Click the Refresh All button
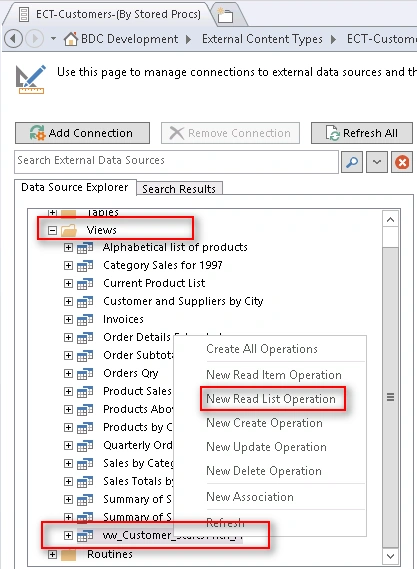 pos(362,133)
